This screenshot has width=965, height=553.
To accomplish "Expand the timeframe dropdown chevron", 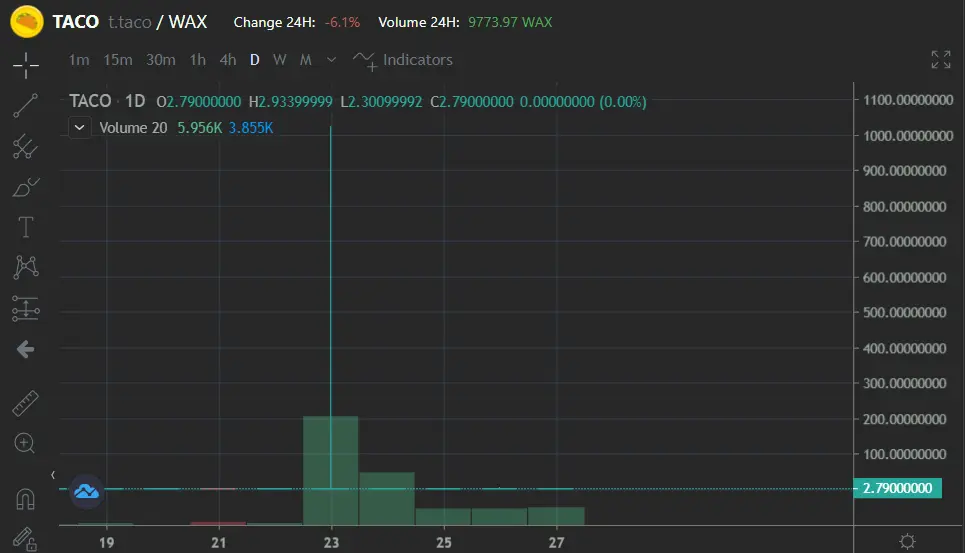I will (331, 60).
